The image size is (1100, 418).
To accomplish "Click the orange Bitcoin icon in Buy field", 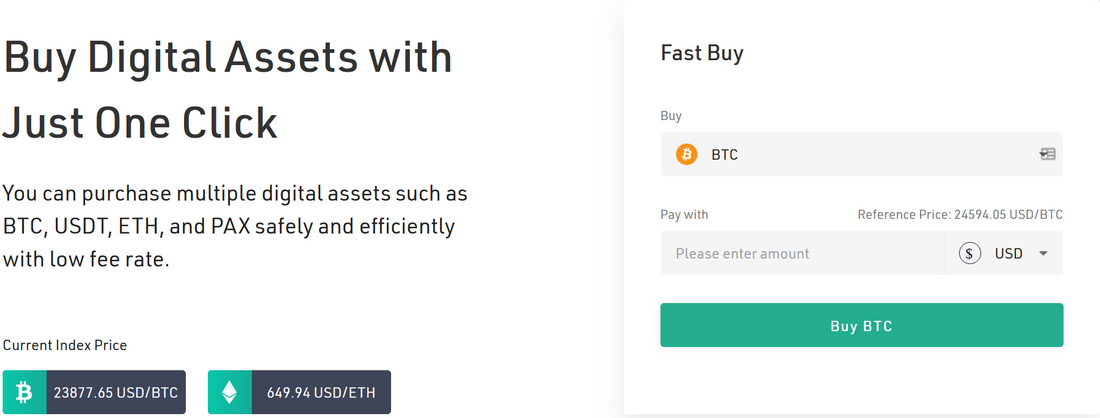I will pyautogui.click(x=686, y=154).
